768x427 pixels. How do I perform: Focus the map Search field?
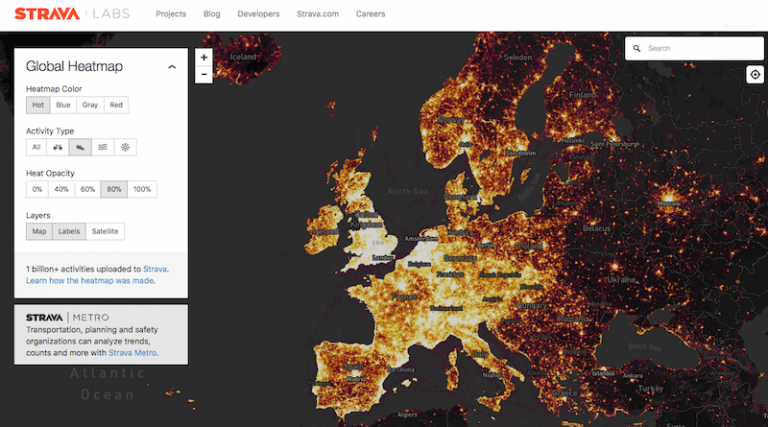point(694,48)
